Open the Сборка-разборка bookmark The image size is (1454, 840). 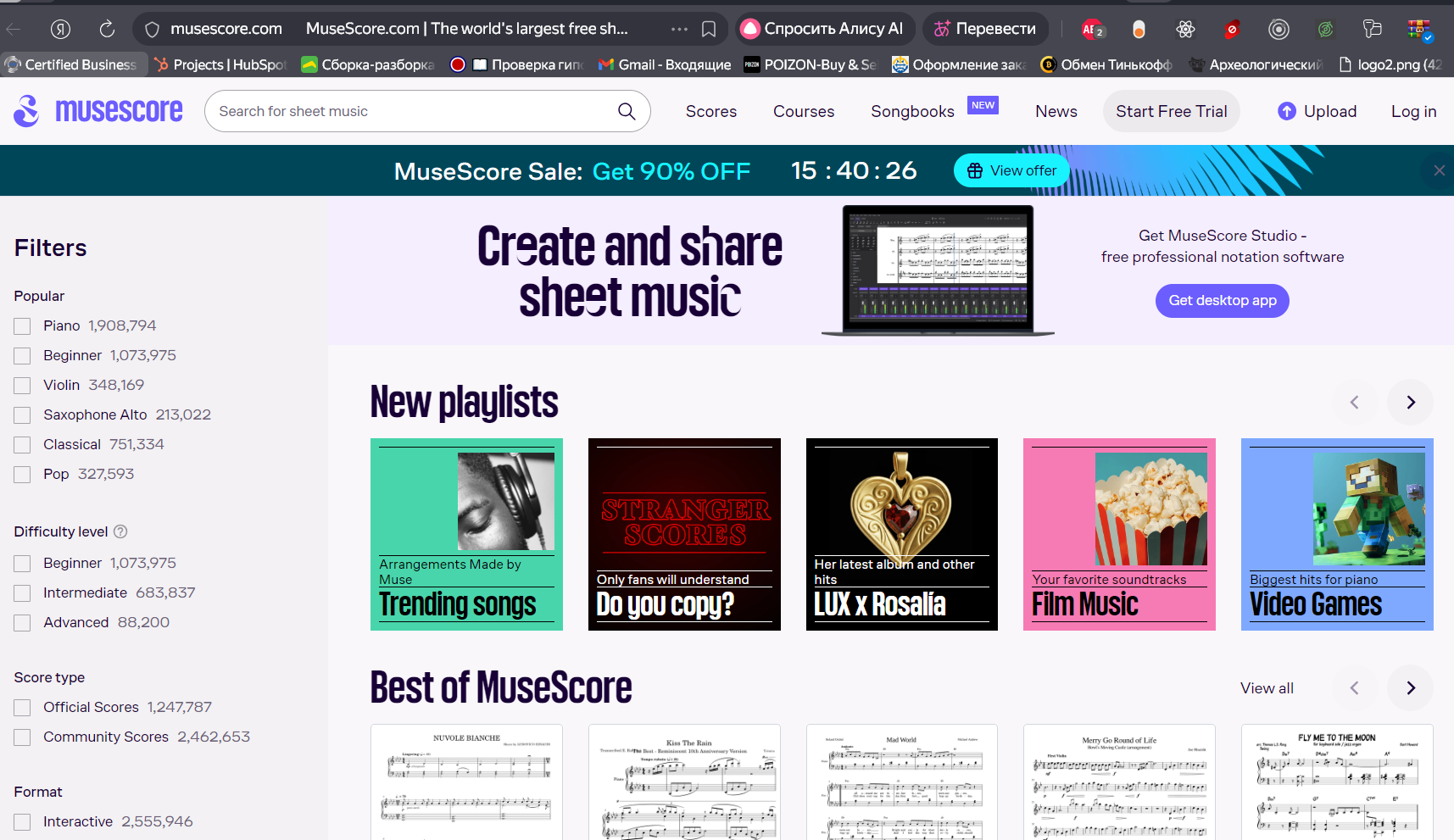click(368, 64)
